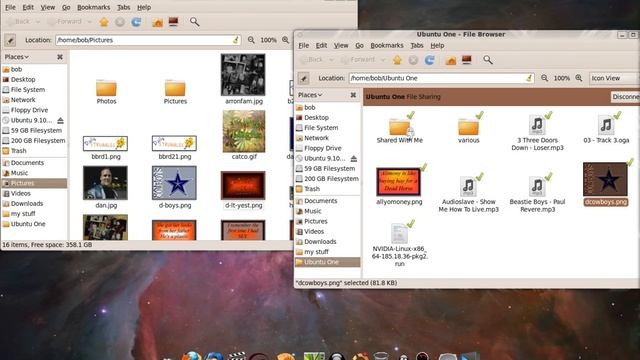This screenshot has width=640, height=360.
Task: Click Reload icon in Pictures window toolbar
Action: pyautogui.click(x=136, y=22)
